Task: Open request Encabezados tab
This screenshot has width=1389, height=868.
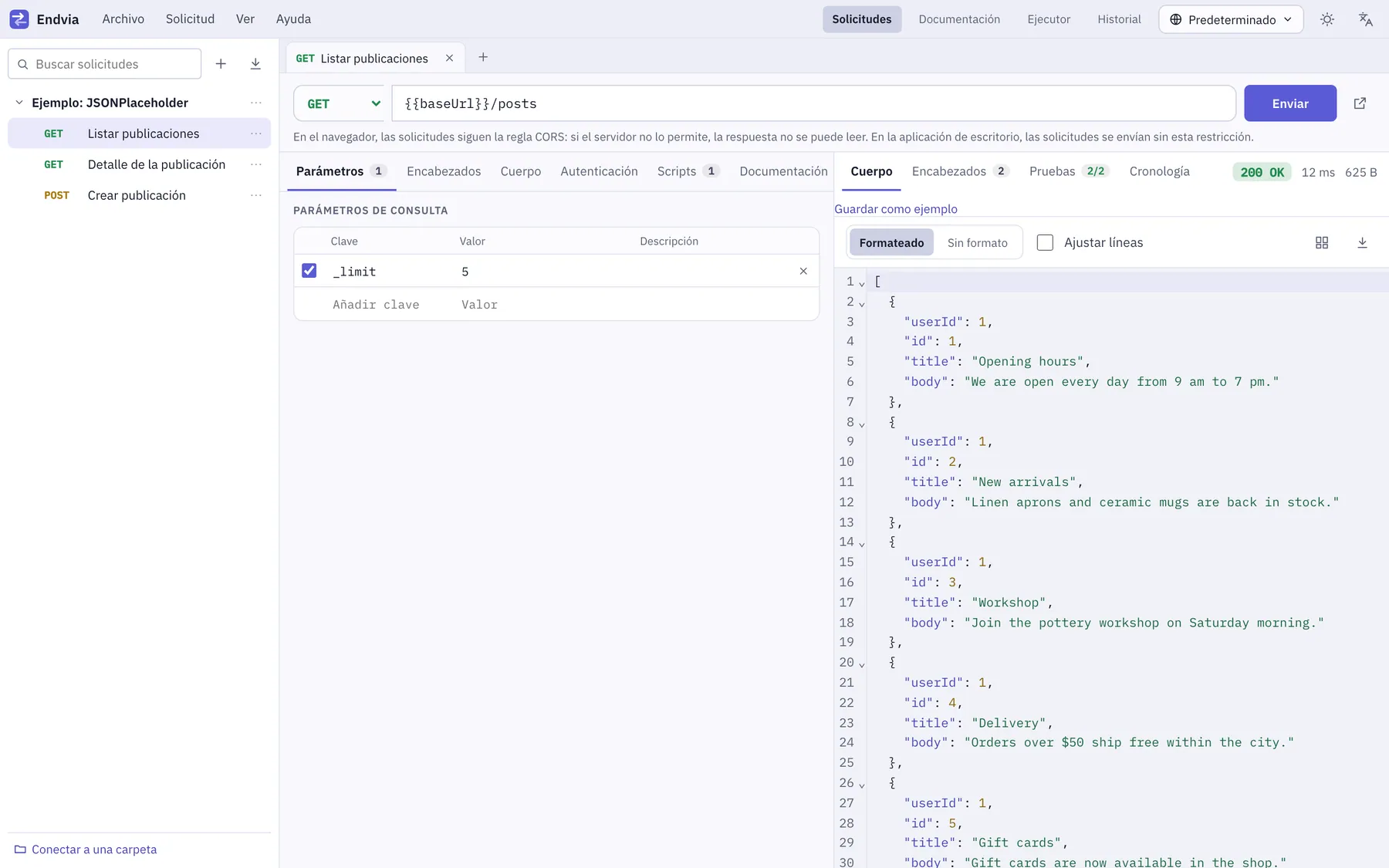Action: click(x=444, y=171)
